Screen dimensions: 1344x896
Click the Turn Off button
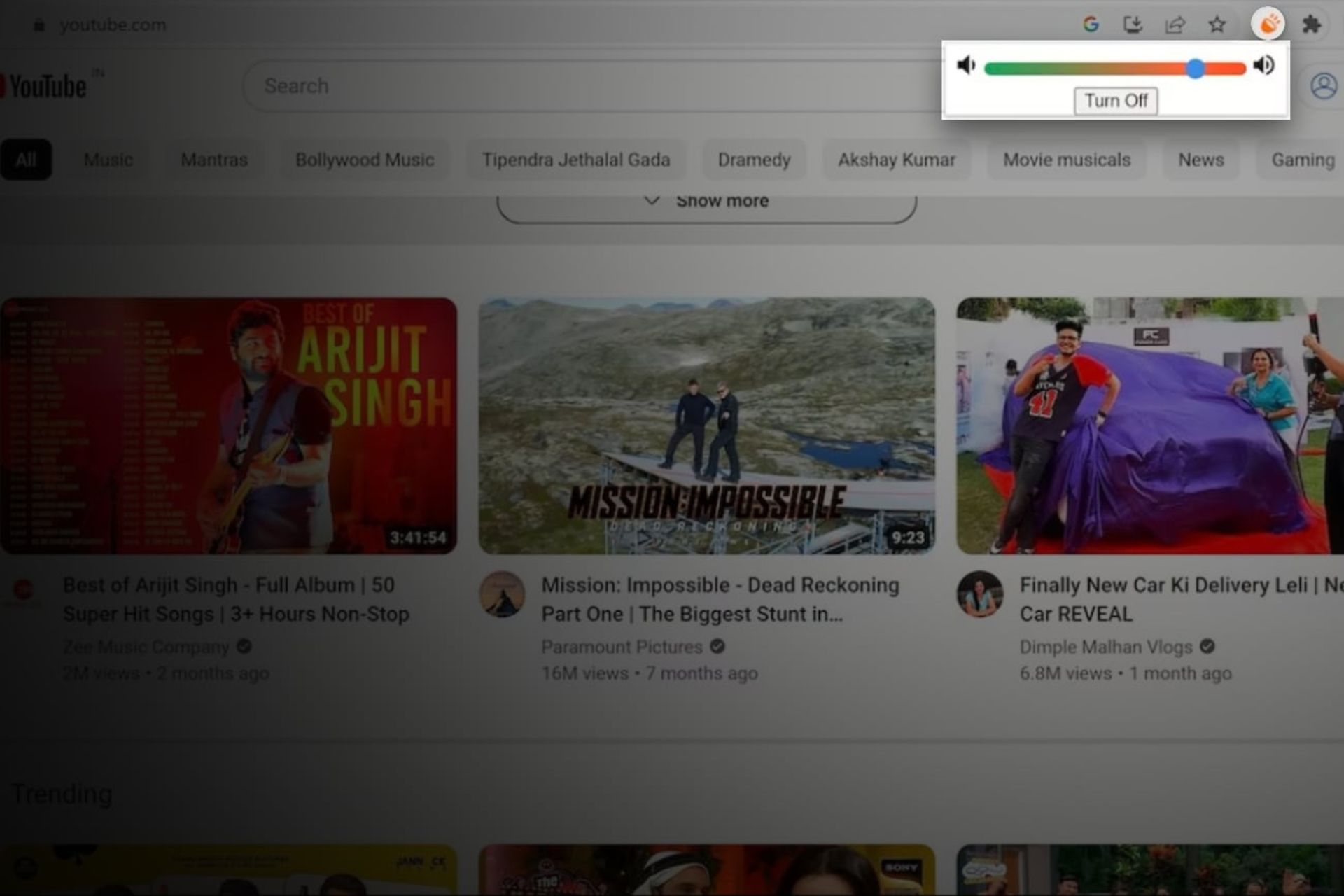coord(1116,101)
